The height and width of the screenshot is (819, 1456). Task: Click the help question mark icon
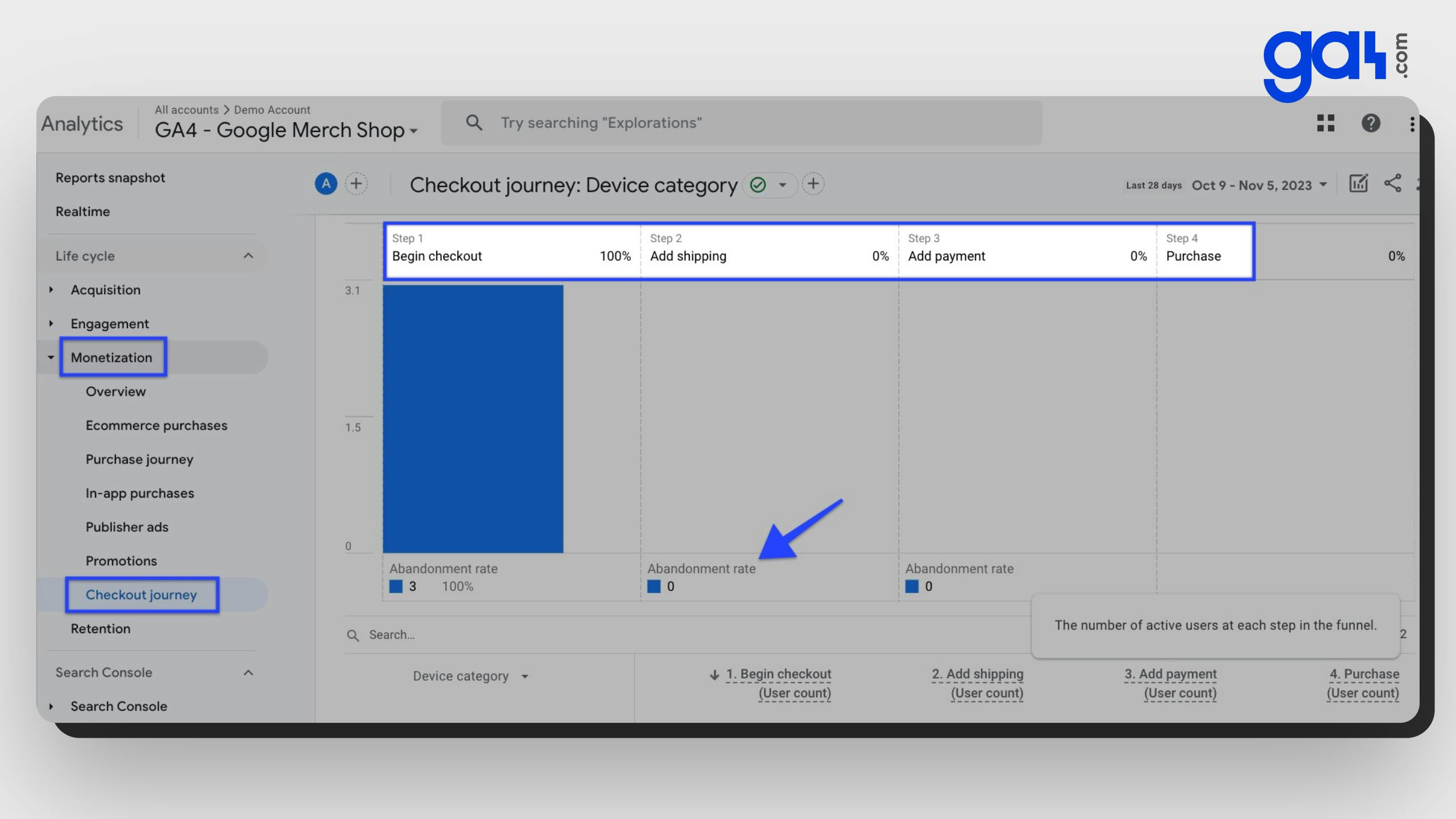pos(1371,122)
